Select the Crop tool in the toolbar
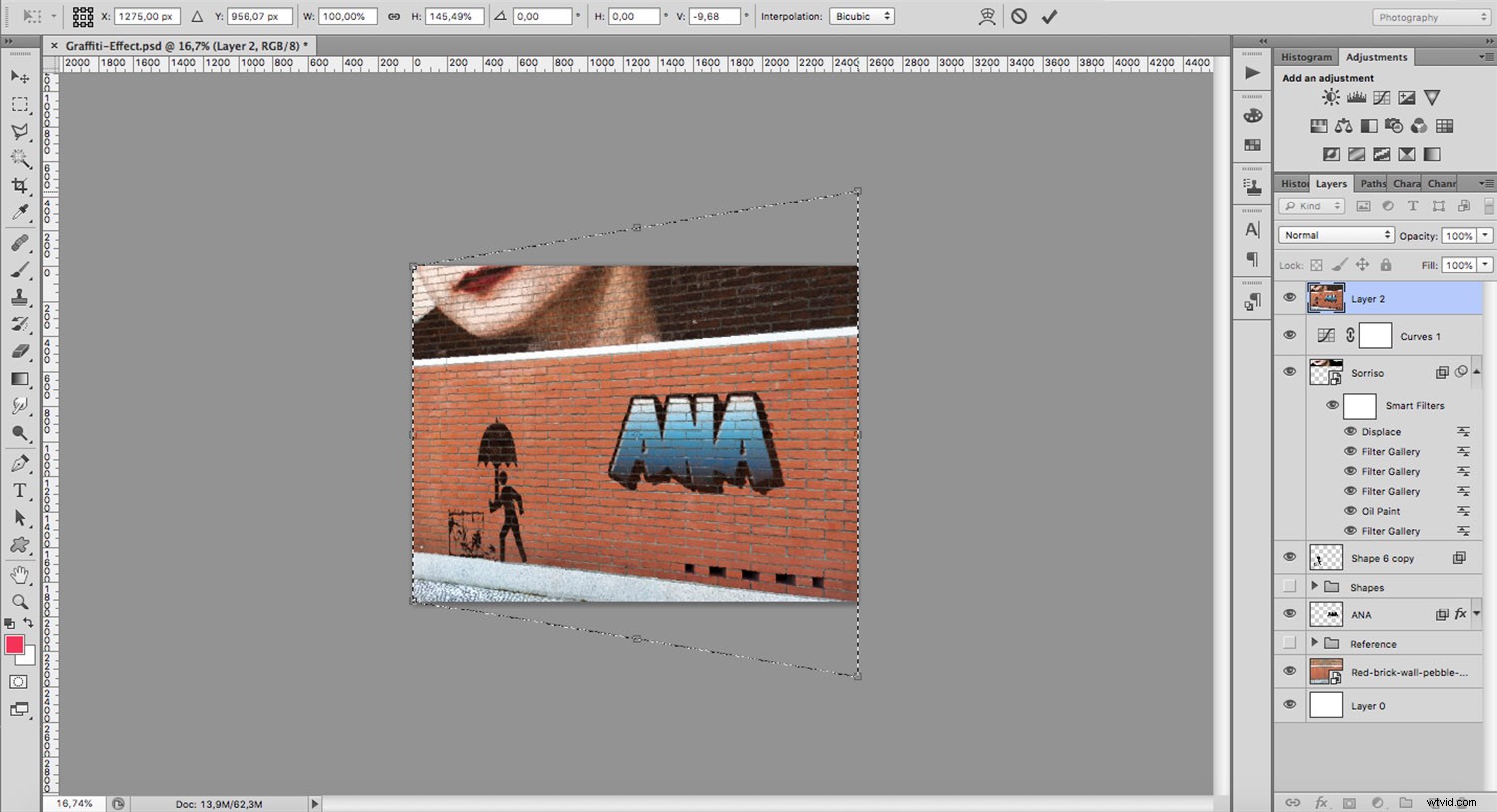1497x812 pixels. (18, 185)
